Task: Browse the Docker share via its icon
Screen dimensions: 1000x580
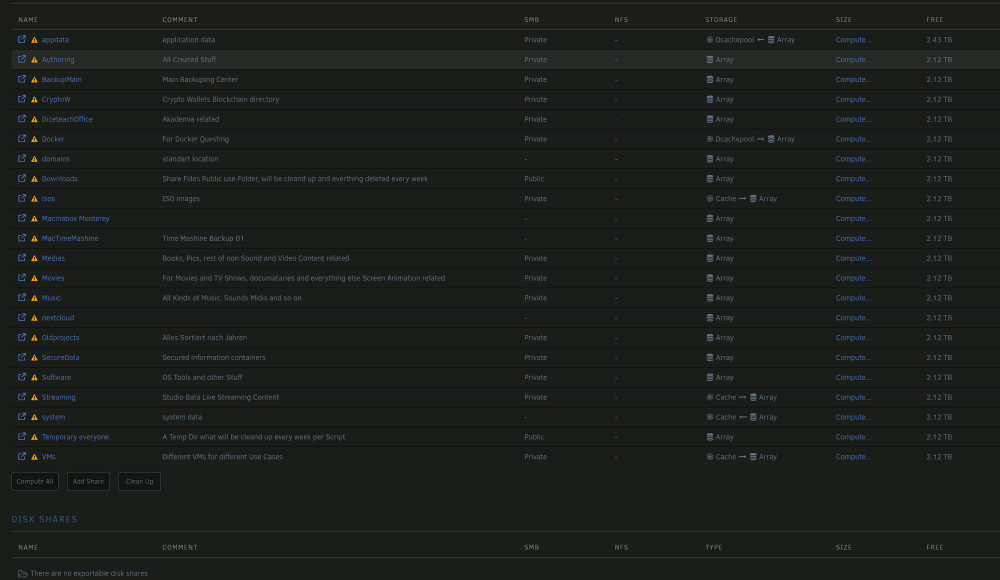Action: pos(22,138)
